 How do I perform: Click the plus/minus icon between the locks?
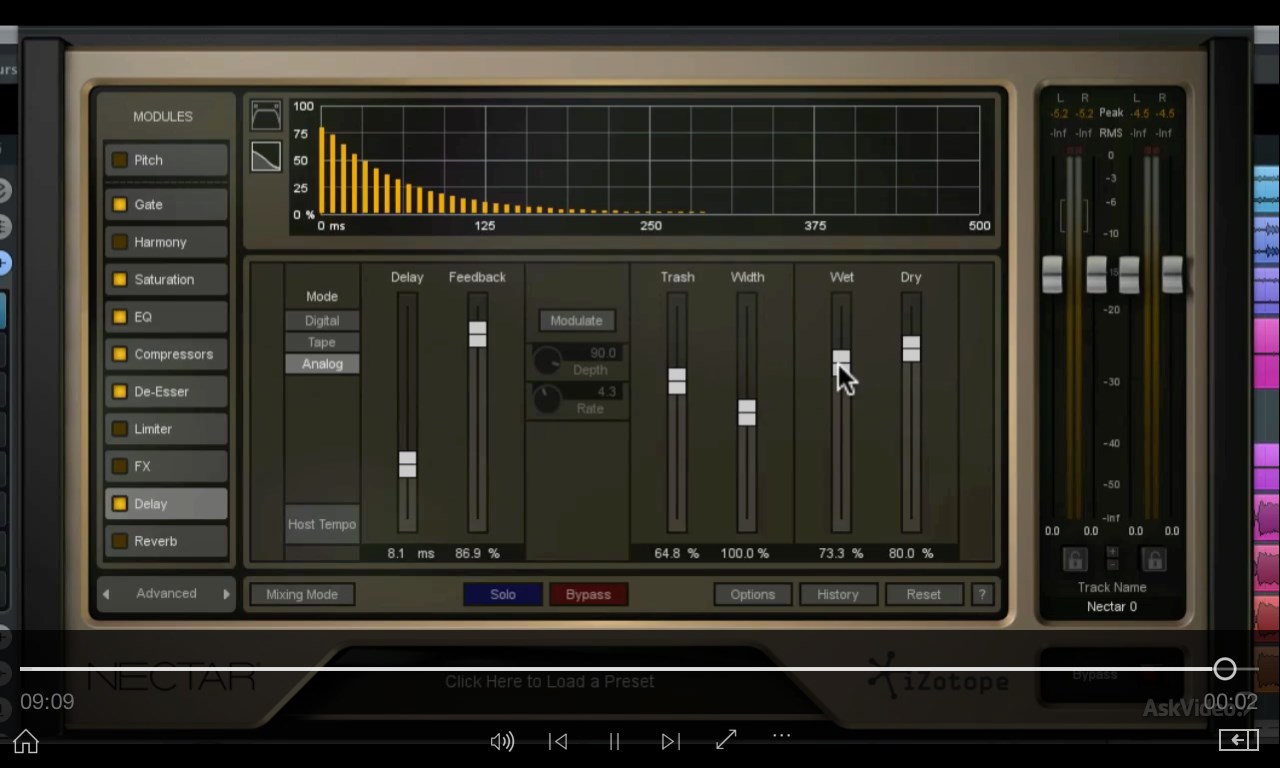[x=1113, y=558]
